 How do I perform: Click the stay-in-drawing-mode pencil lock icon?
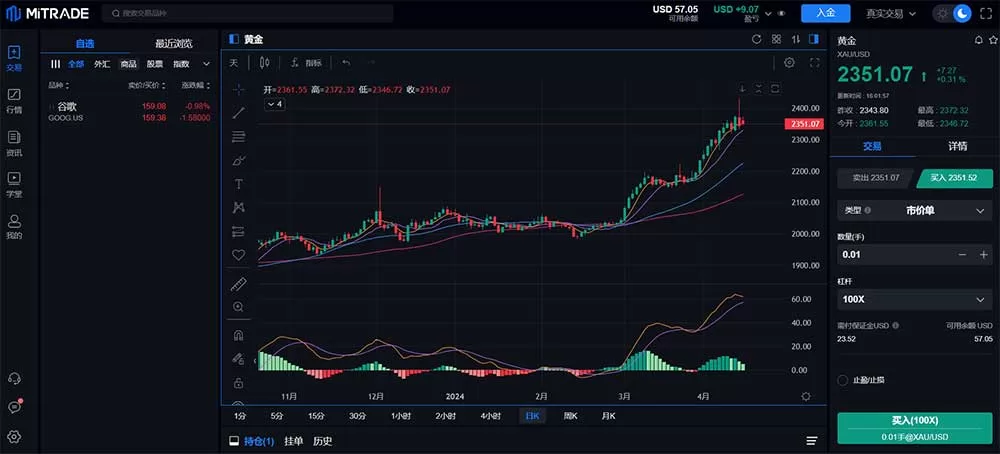239,359
